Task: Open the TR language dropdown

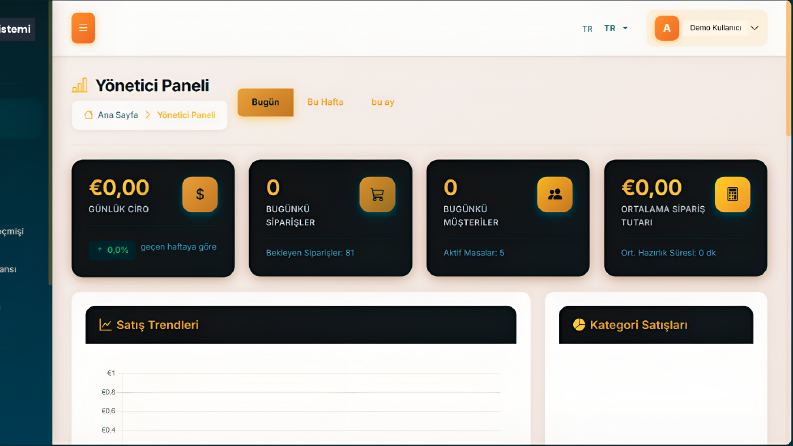Action: (616, 28)
